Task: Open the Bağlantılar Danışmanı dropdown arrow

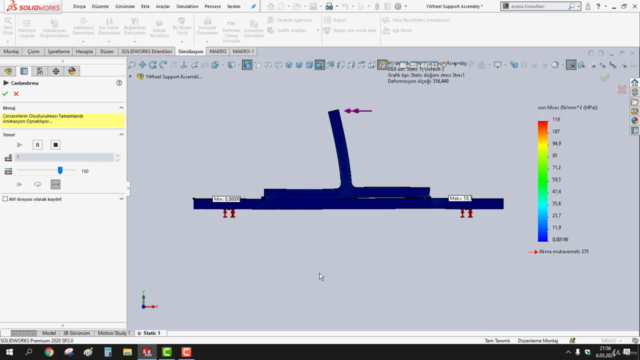Action: click(135, 42)
